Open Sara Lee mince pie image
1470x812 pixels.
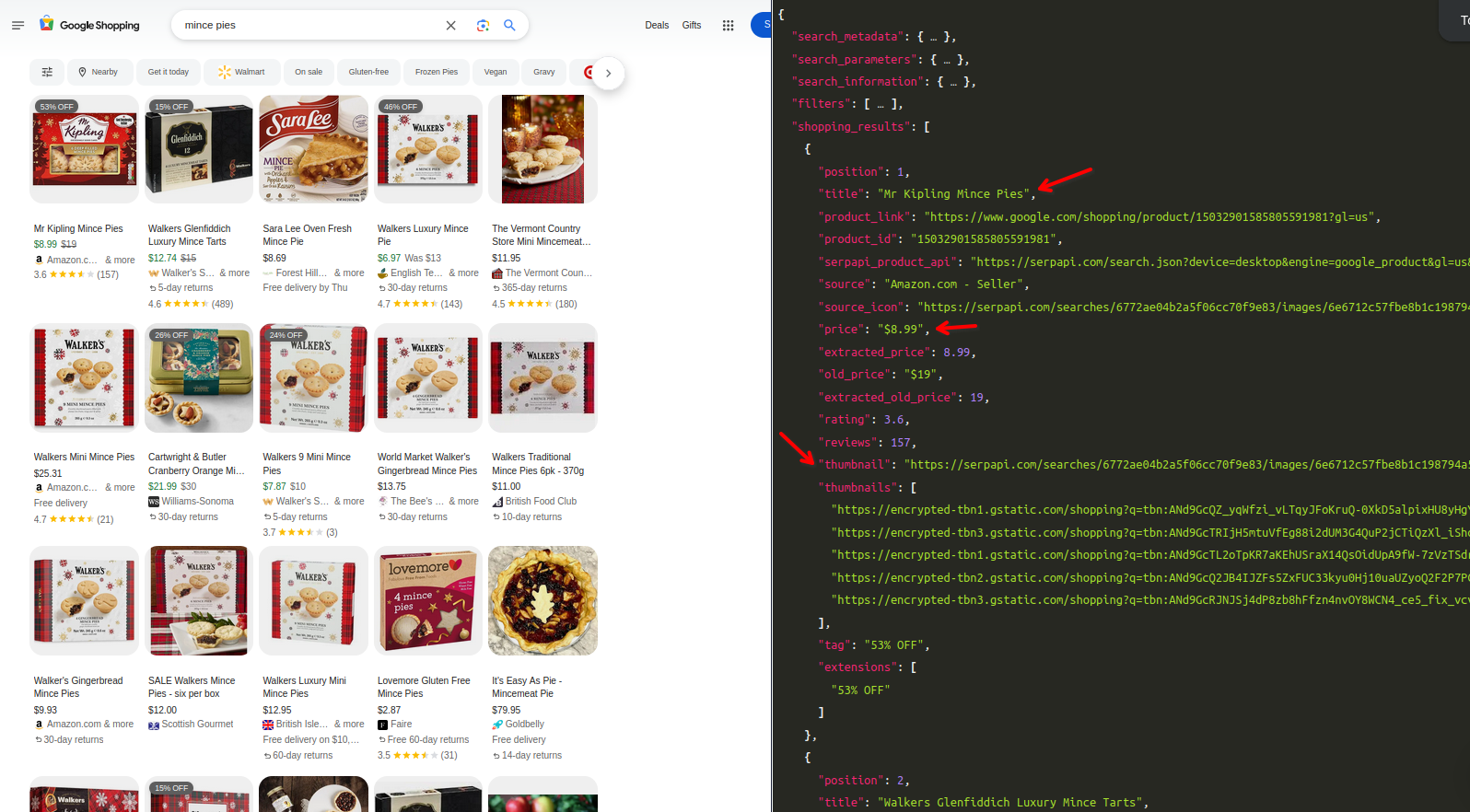313,149
